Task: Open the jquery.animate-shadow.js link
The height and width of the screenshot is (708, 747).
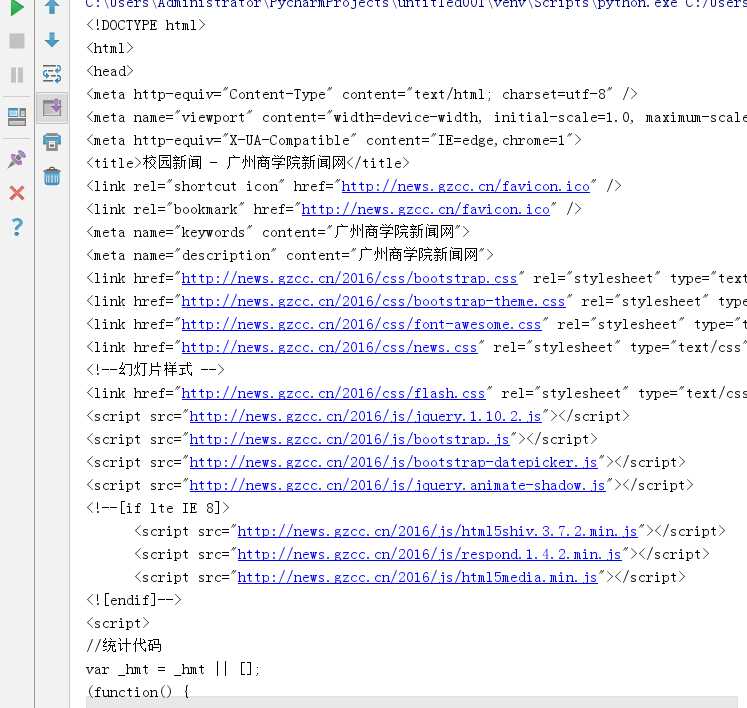Action: [x=397, y=485]
